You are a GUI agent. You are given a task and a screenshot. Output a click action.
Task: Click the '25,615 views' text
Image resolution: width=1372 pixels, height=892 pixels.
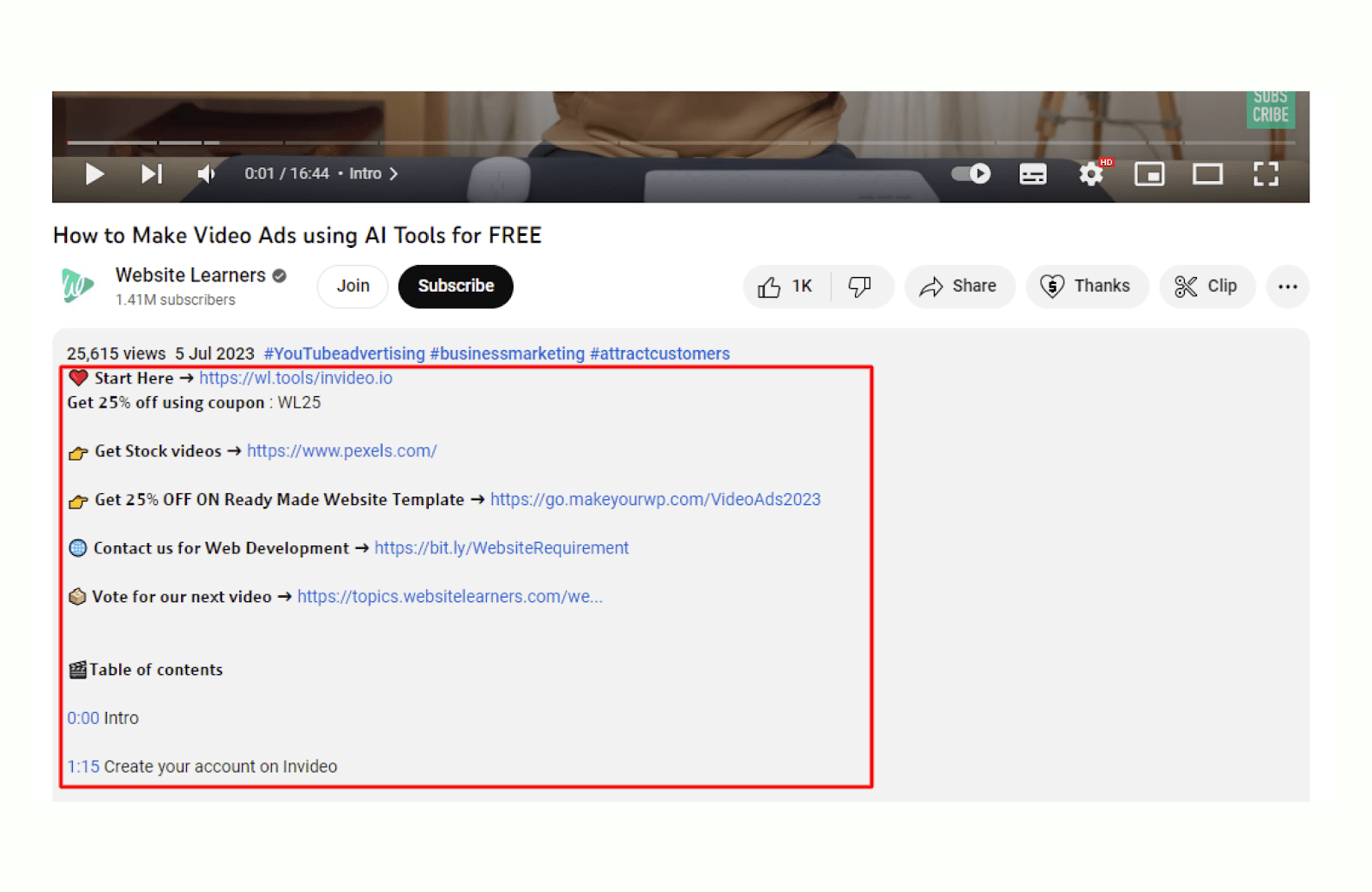(x=116, y=353)
